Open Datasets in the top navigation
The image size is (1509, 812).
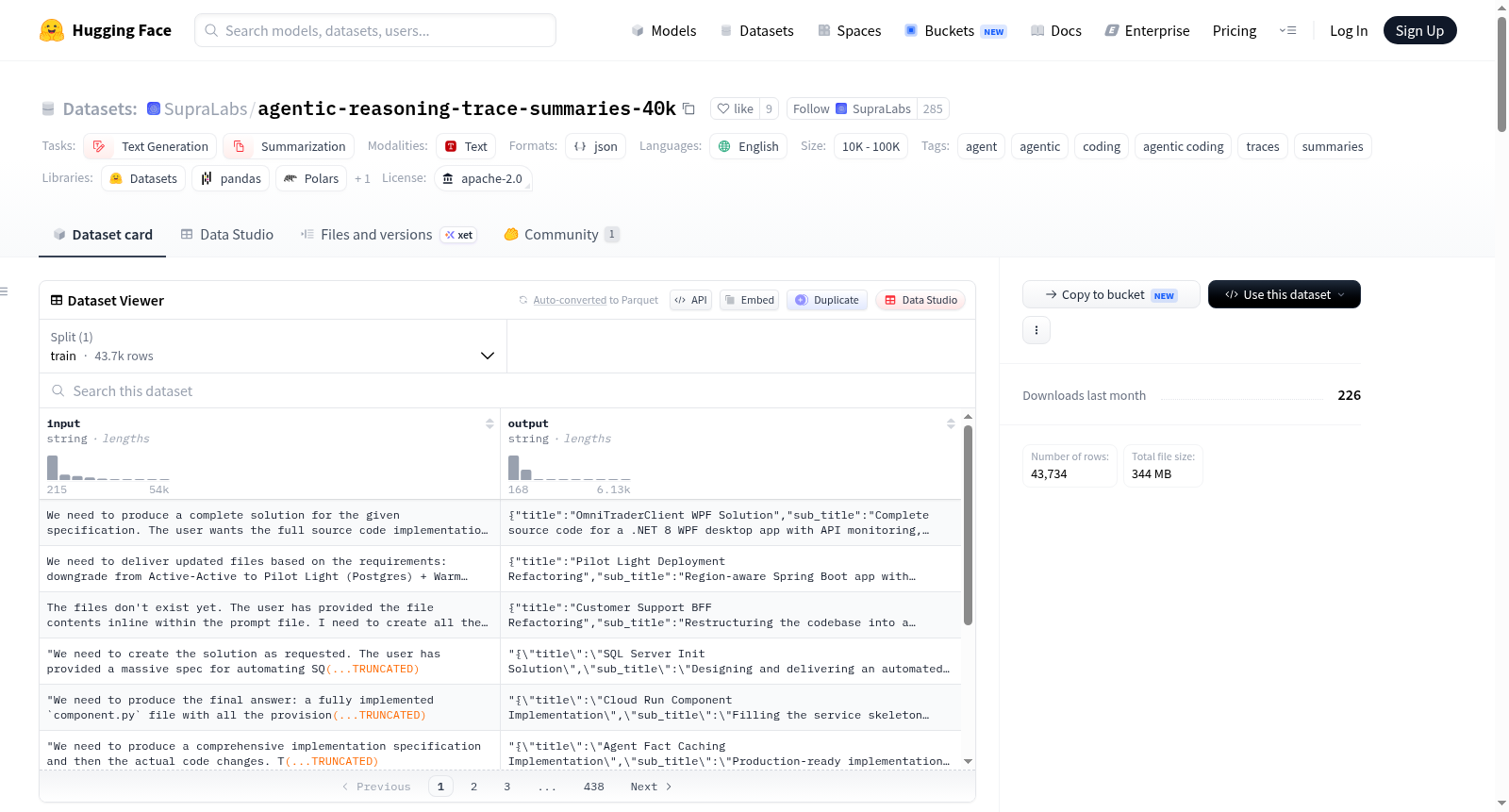click(756, 30)
